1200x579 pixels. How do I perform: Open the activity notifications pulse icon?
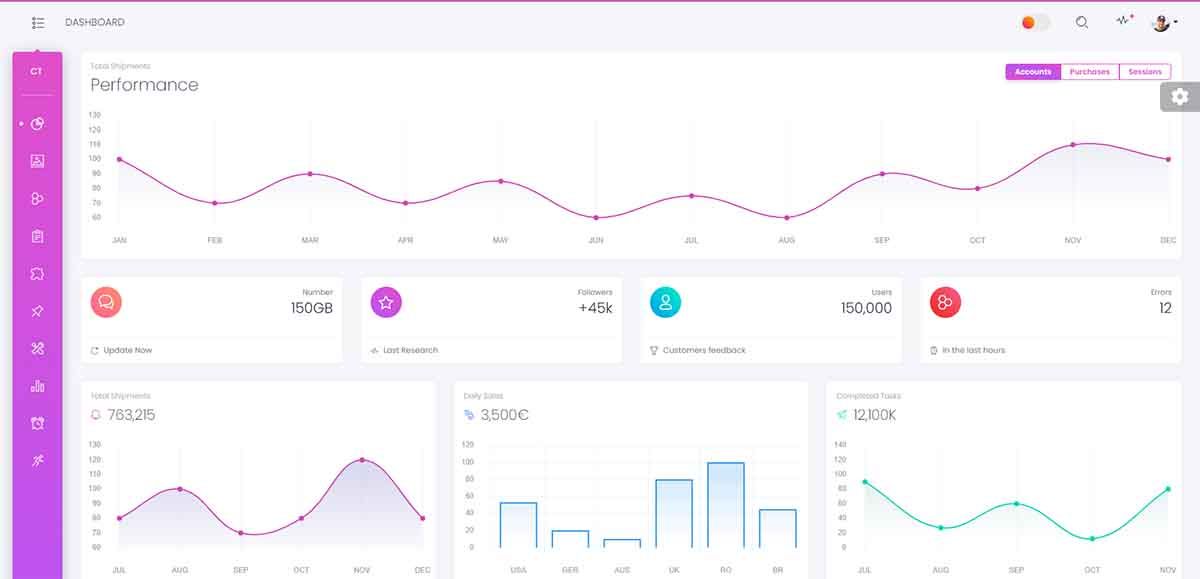point(1124,20)
